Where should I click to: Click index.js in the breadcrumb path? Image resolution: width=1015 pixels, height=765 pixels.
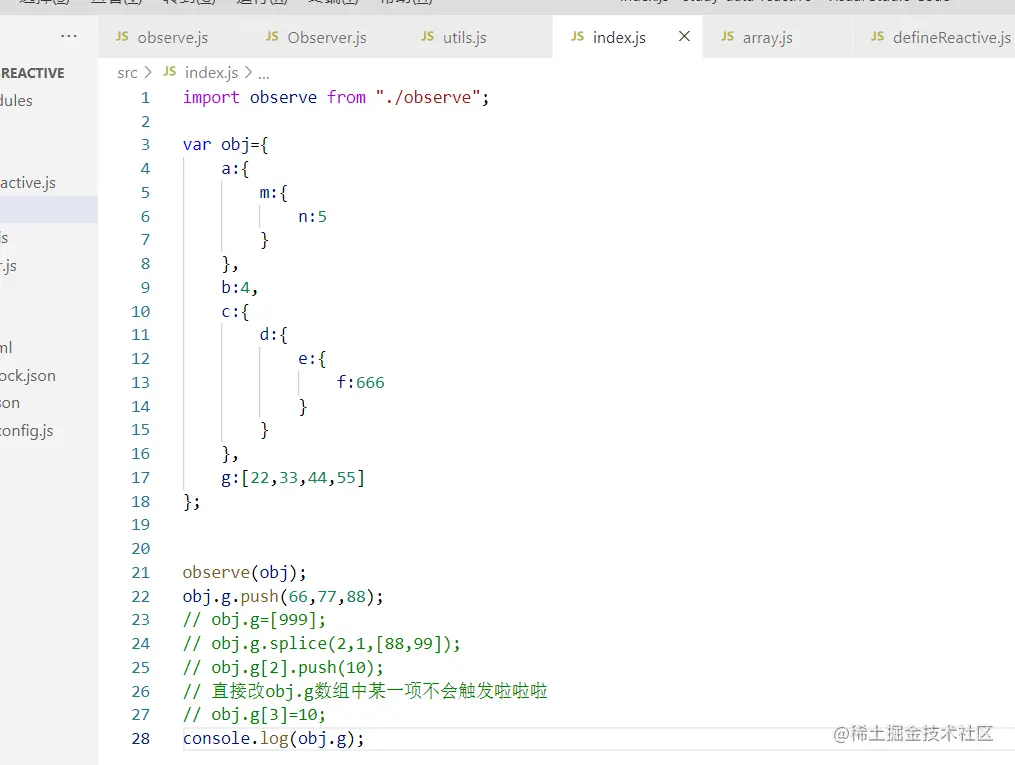[211, 73]
